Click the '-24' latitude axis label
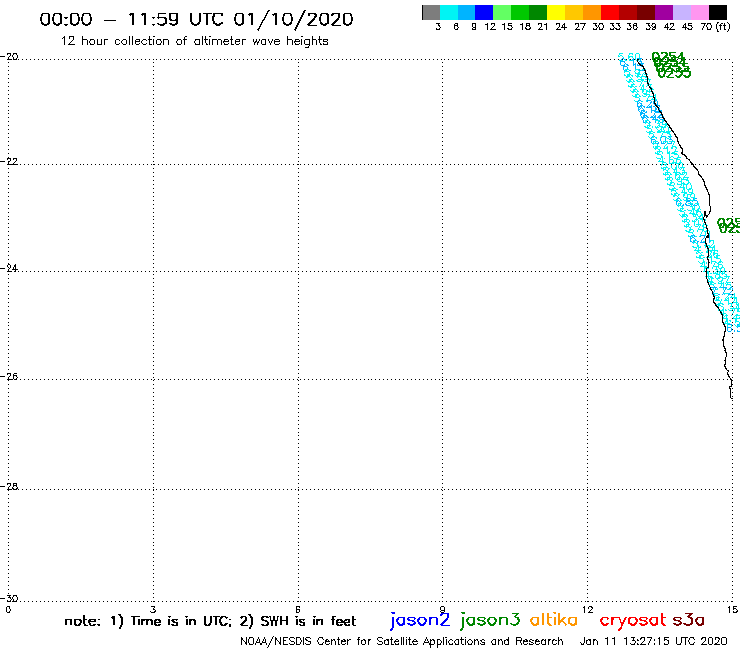 point(9,268)
